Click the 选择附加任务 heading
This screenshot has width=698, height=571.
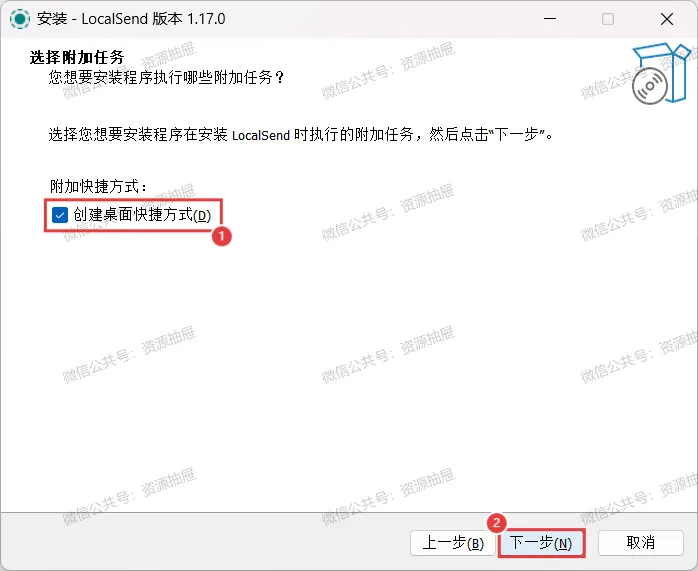(x=77, y=57)
